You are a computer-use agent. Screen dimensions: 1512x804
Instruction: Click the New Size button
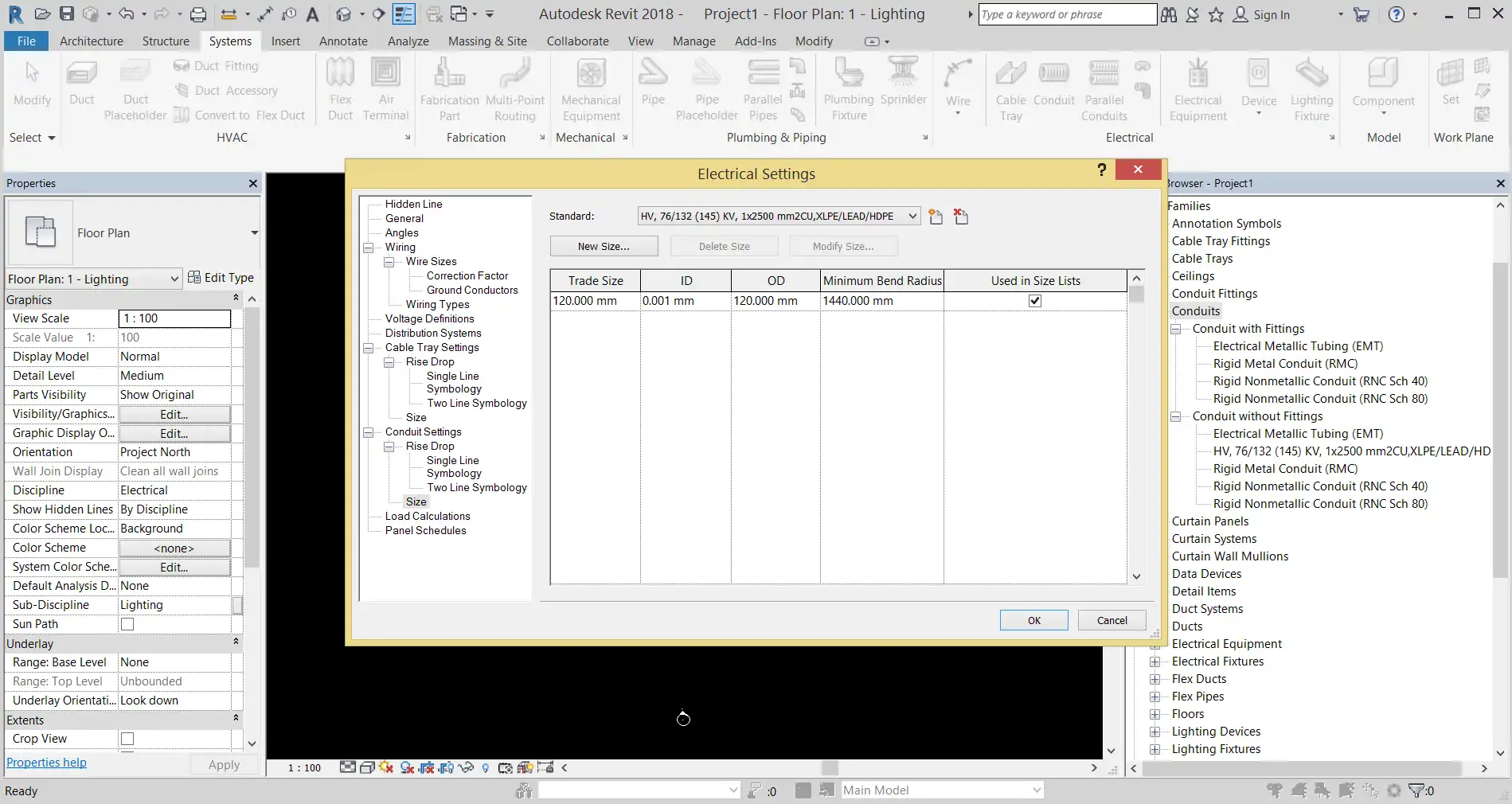[x=604, y=246]
